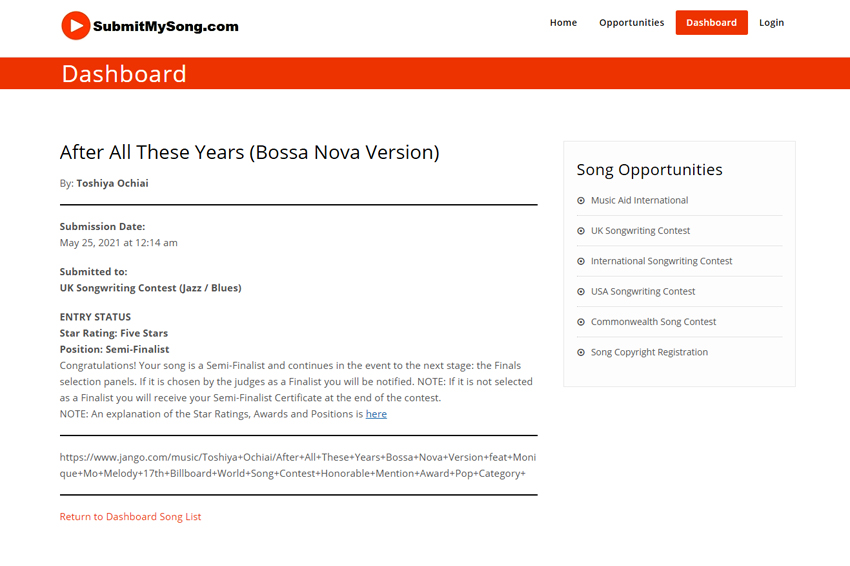The image size is (850, 566).
Task: Open the star ratings explanation 'here' link
Action: click(376, 414)
